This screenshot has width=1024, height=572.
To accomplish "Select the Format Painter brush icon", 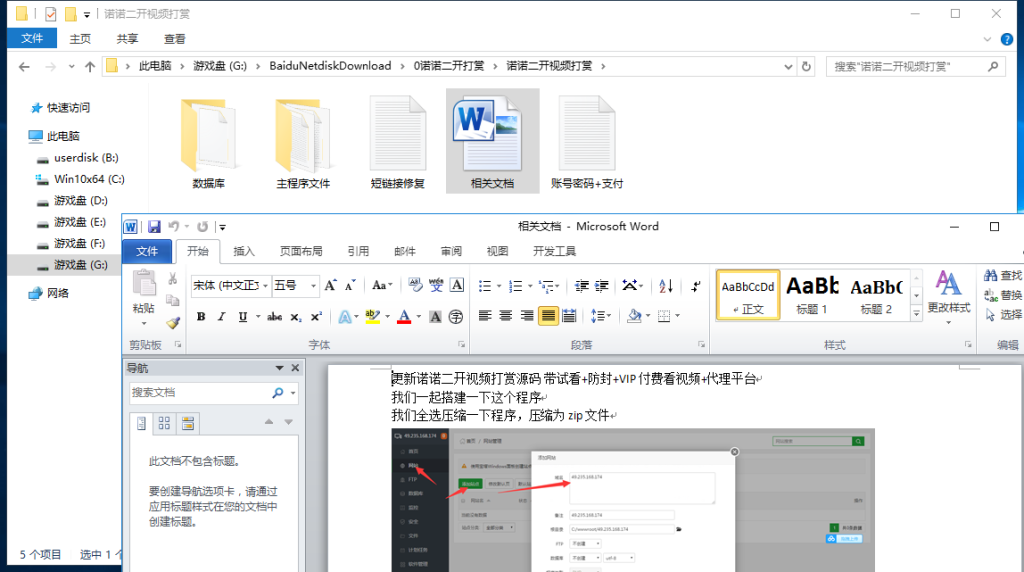I will click(172, 323).
